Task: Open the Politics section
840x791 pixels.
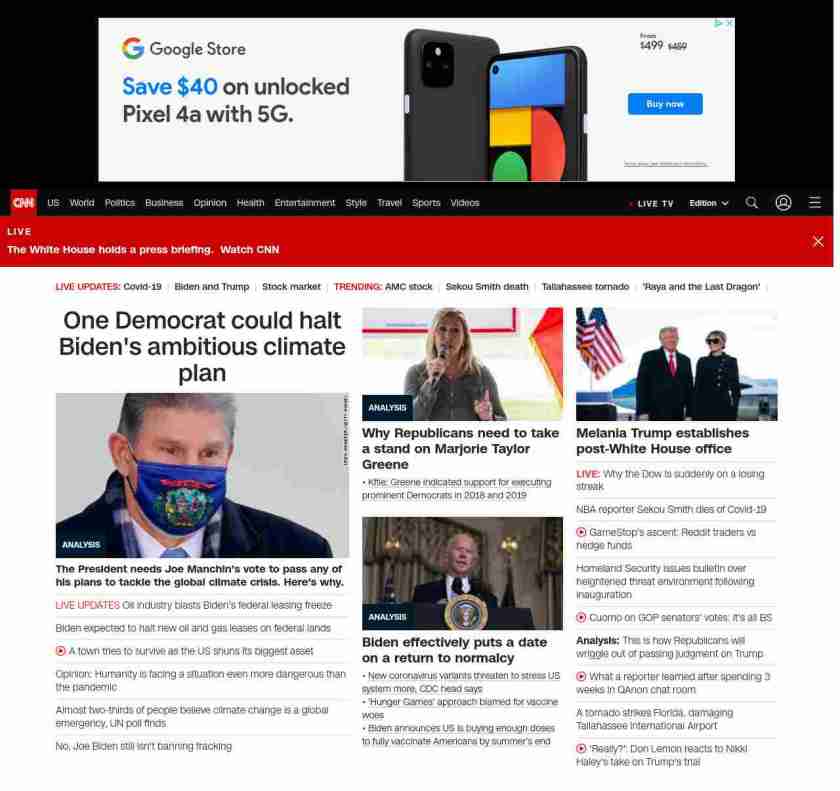Action: 119,203
